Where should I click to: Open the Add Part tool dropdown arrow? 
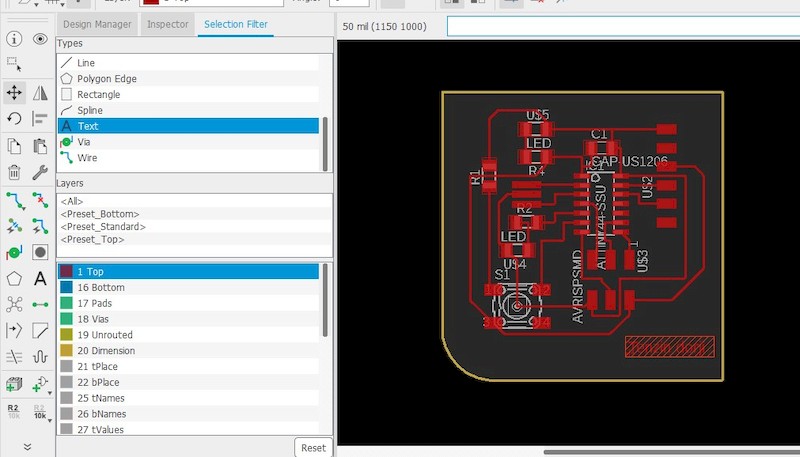49,393
